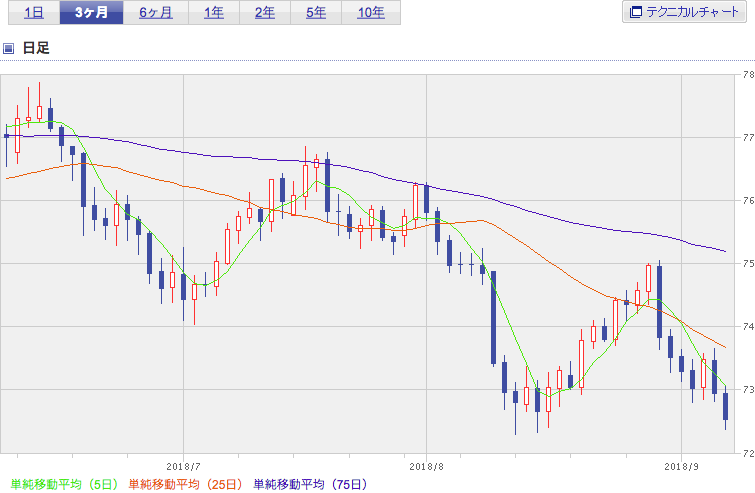Click the 単純移動平均（75日） purple legend

(x=311, y=484)
